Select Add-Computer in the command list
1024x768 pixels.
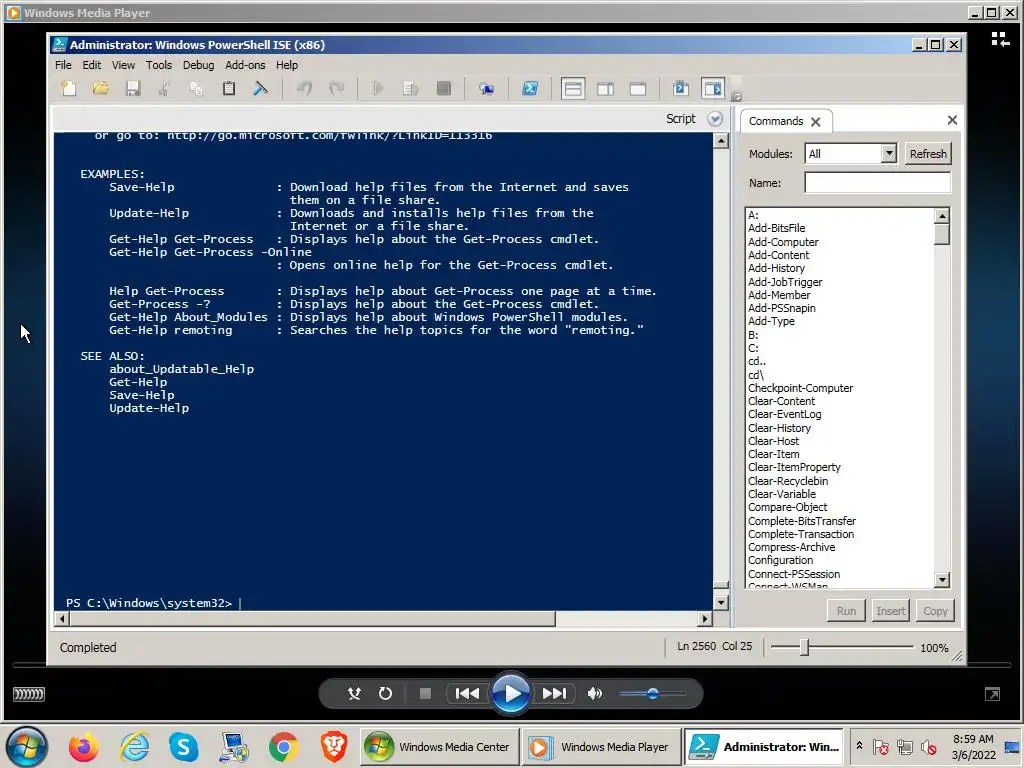point(783,242)
